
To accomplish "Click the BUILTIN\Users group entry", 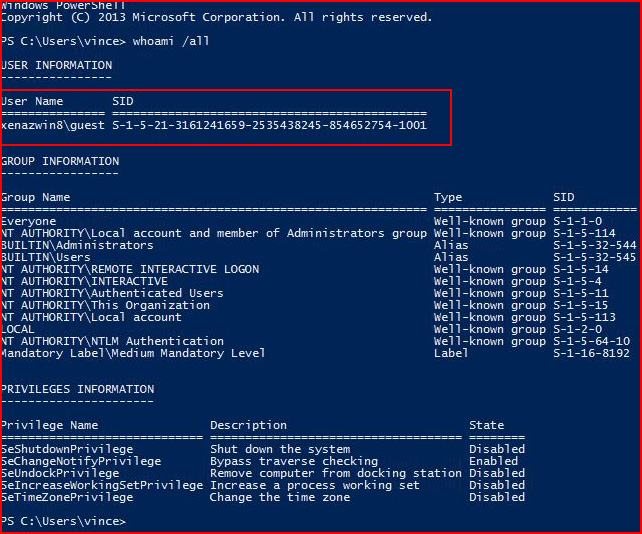I will click(46, 257).
